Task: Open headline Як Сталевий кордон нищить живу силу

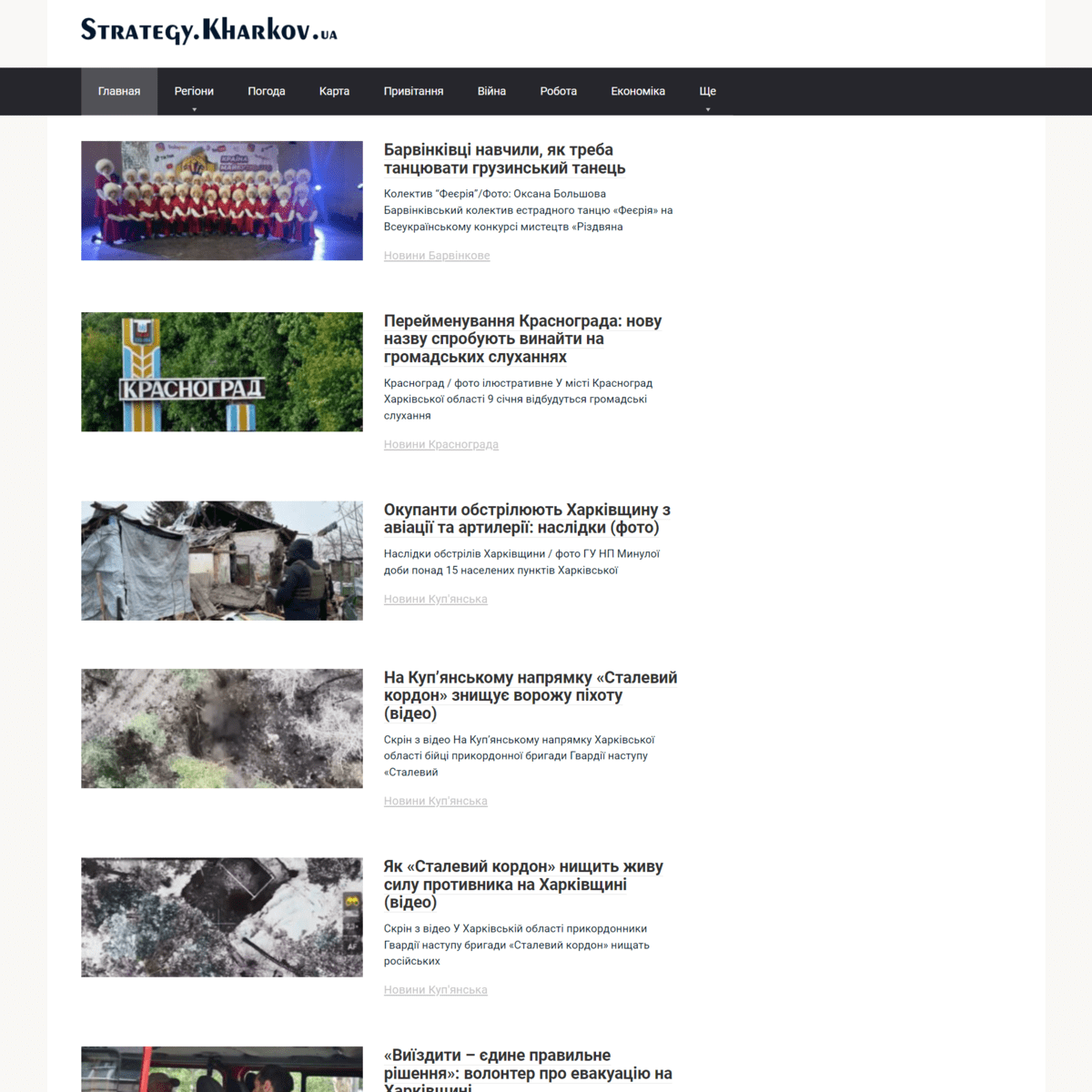Action: [x=523, y=885]
